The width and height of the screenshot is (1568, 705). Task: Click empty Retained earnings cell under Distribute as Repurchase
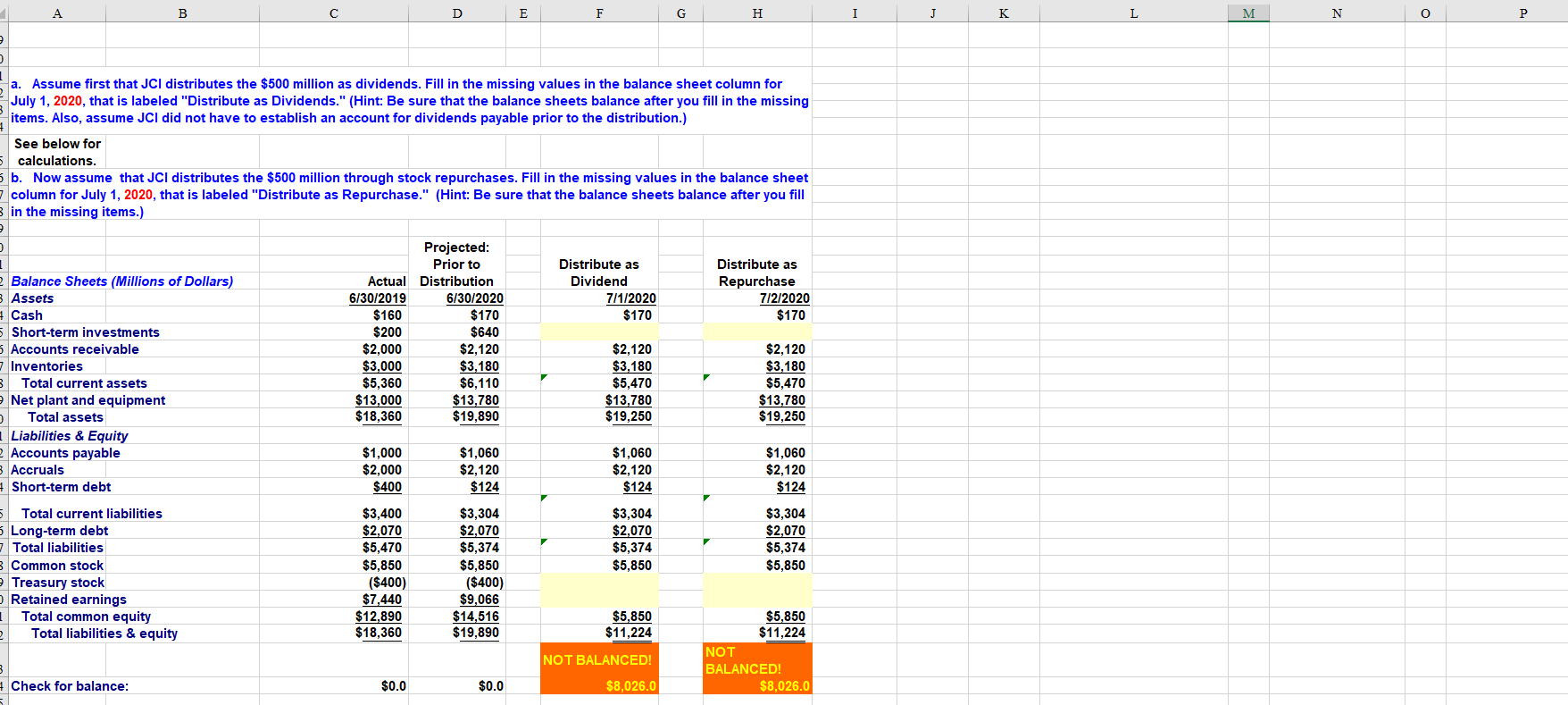[757, 600]
